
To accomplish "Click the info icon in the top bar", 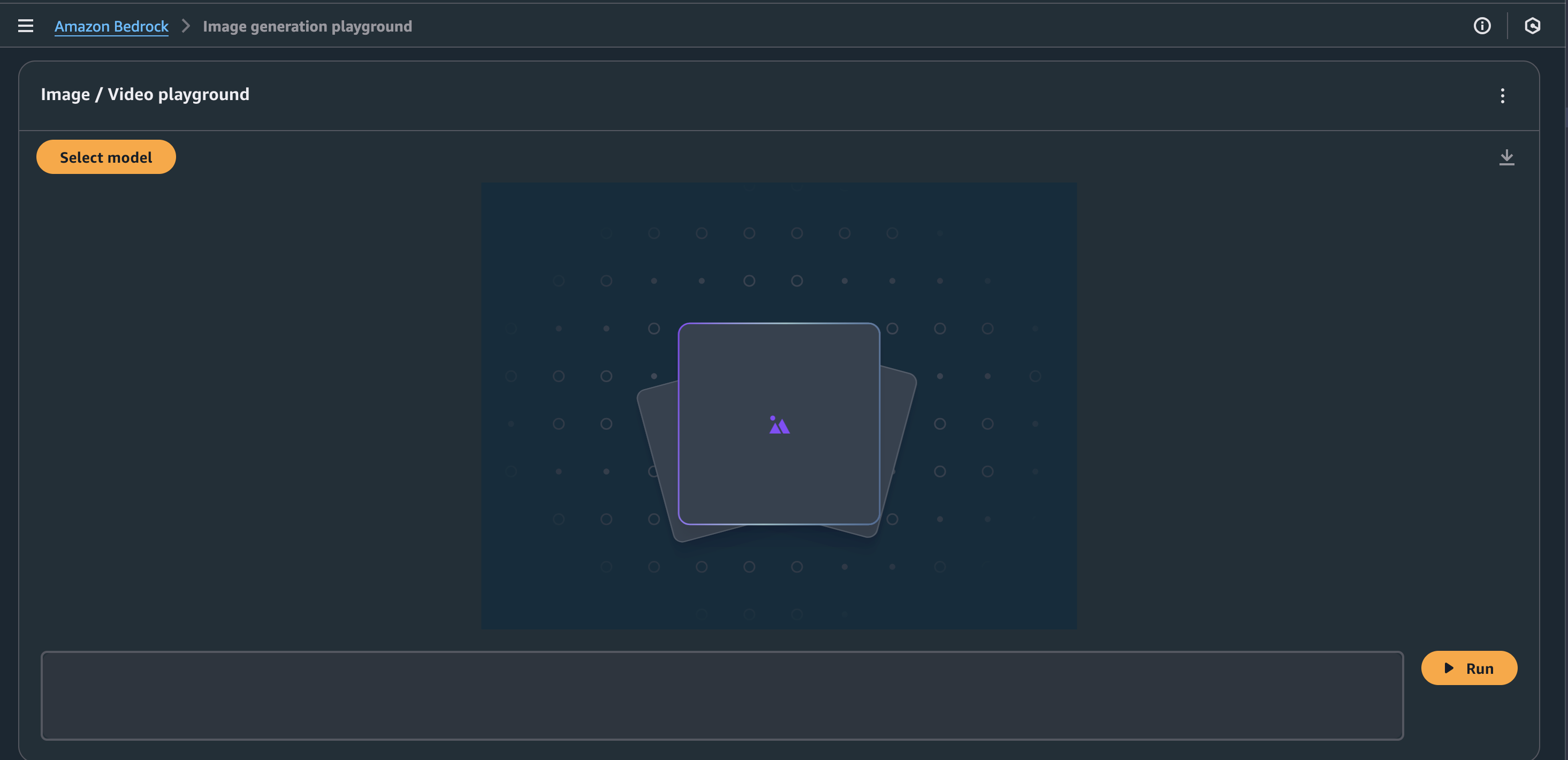I will click(1482, 26).
